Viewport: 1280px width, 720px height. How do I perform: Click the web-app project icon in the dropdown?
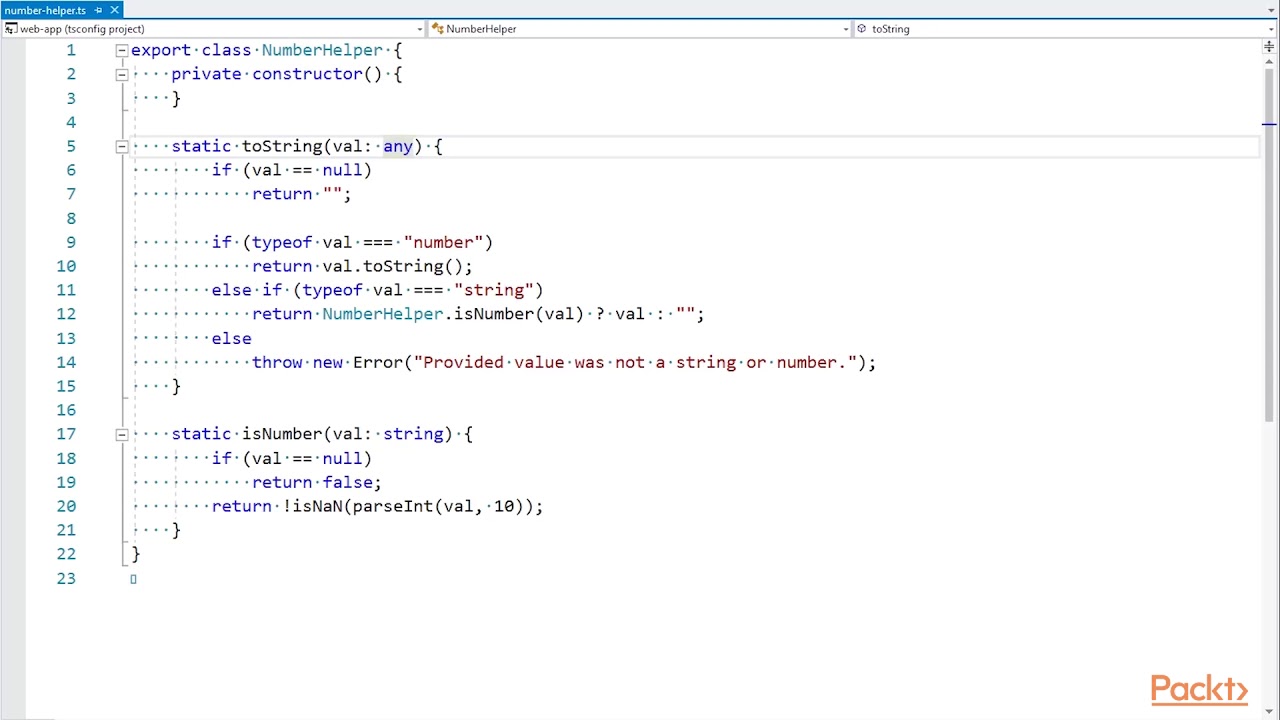click(11, 29)
